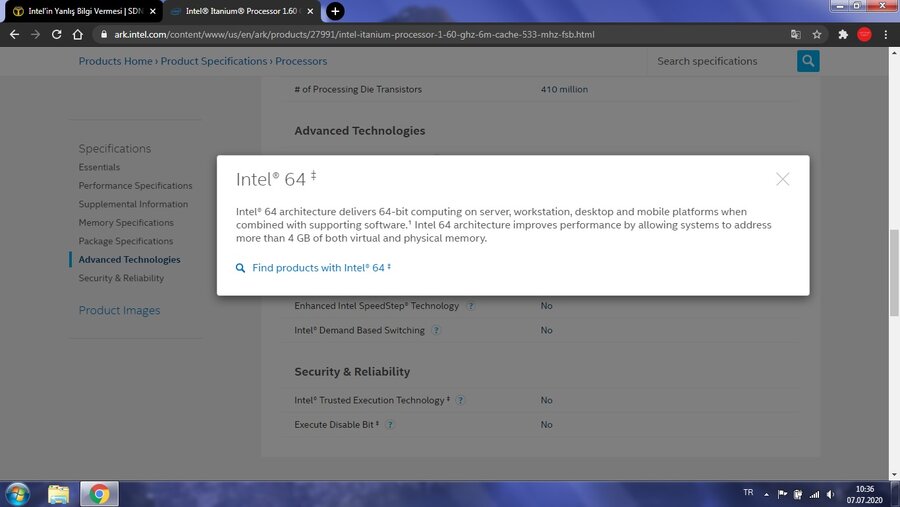This screenshot has height=507, width=900.
Task: Click the scrollbar down arrow
Action: coord(894,475)
